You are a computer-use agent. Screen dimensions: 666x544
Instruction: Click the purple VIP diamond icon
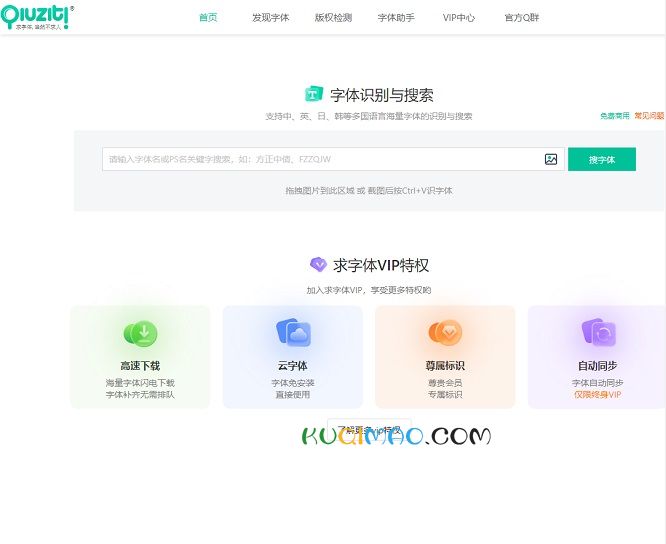[318, 264]
